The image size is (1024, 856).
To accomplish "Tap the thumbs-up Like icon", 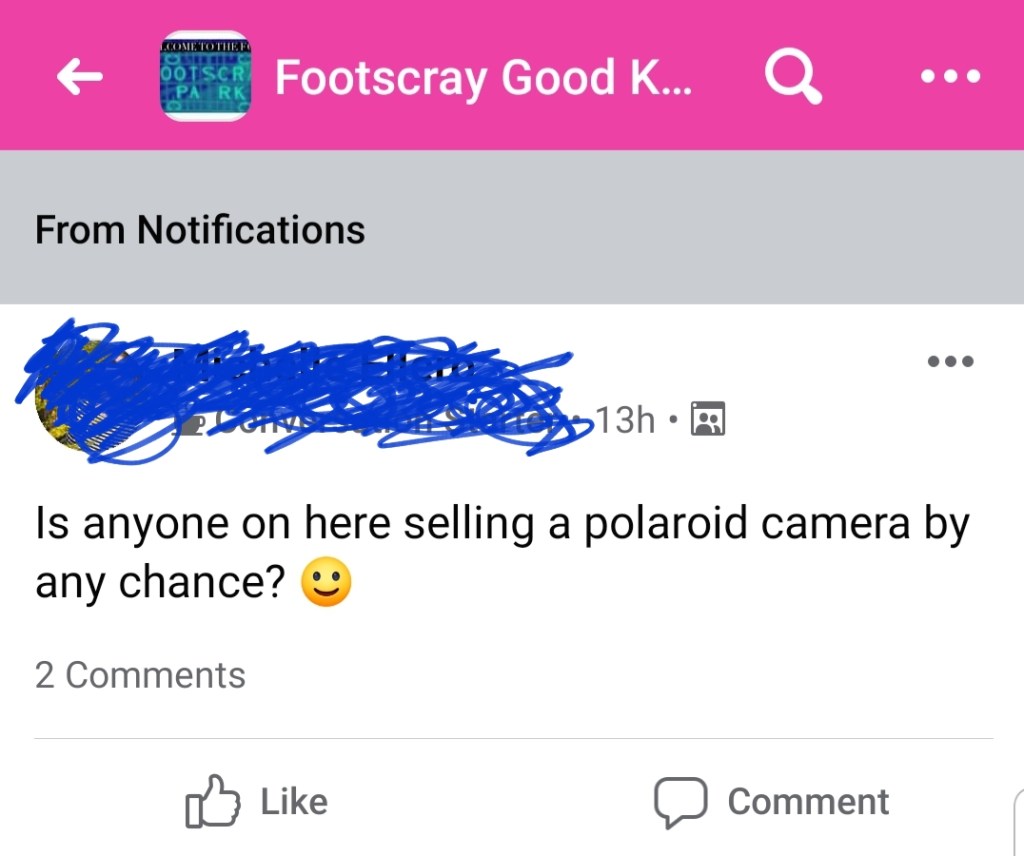I will click(x=213, y=801).
